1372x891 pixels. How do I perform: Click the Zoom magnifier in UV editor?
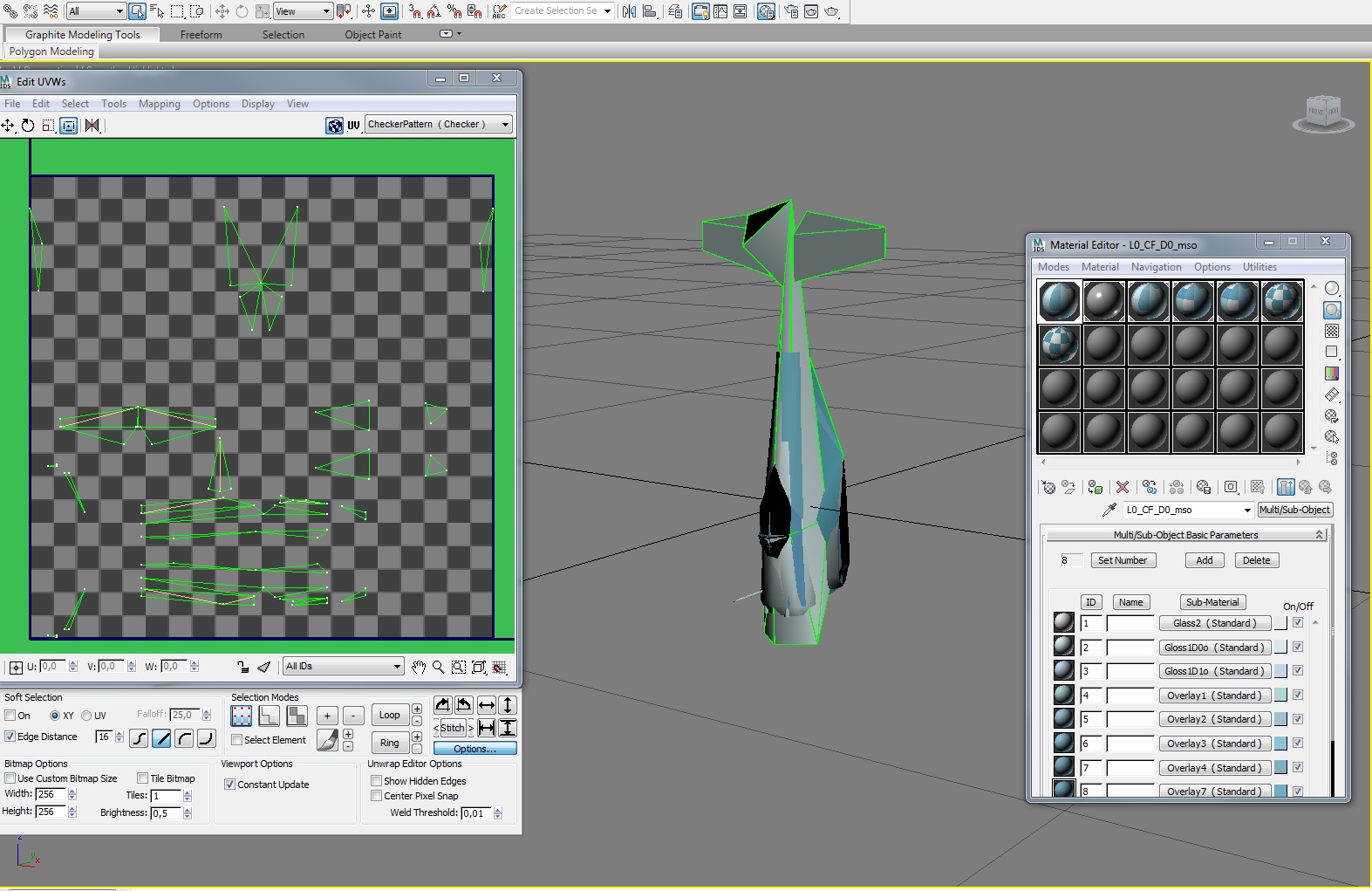coord(438,667)
